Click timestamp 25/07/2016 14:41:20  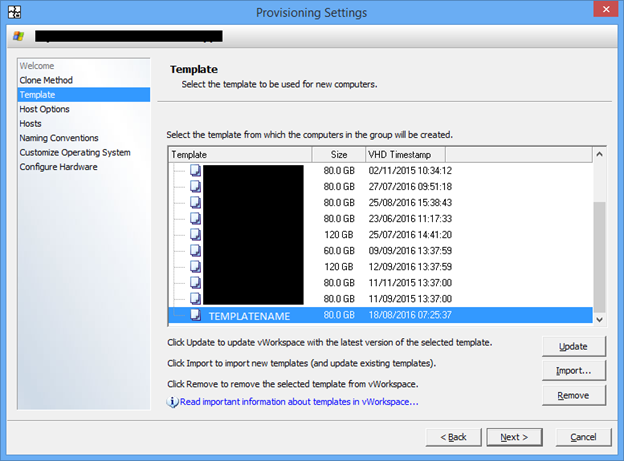click(410, 234)
